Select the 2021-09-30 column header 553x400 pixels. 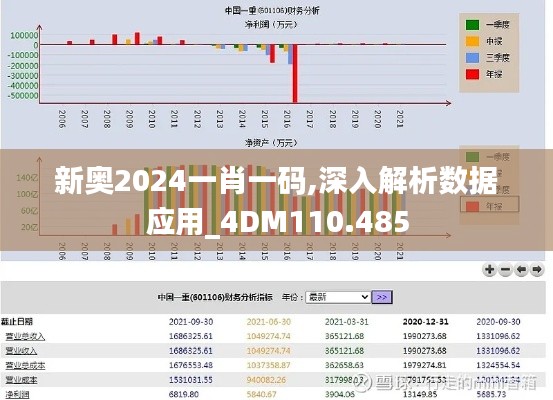click(191, 322)
